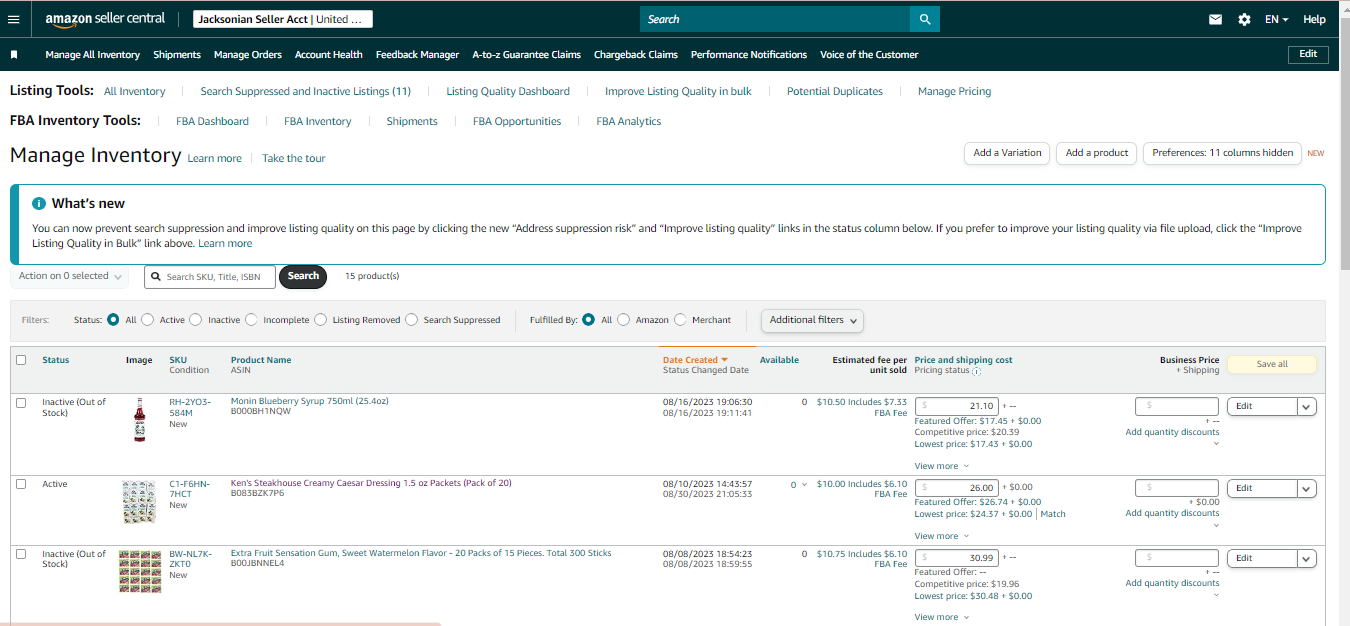
Task: Click the What's new info icon
Action: click(x=39, y=203)
